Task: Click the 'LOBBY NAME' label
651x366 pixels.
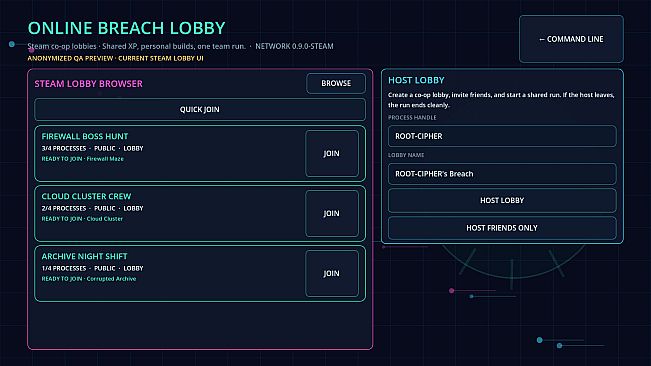Action: coord(406,155)
